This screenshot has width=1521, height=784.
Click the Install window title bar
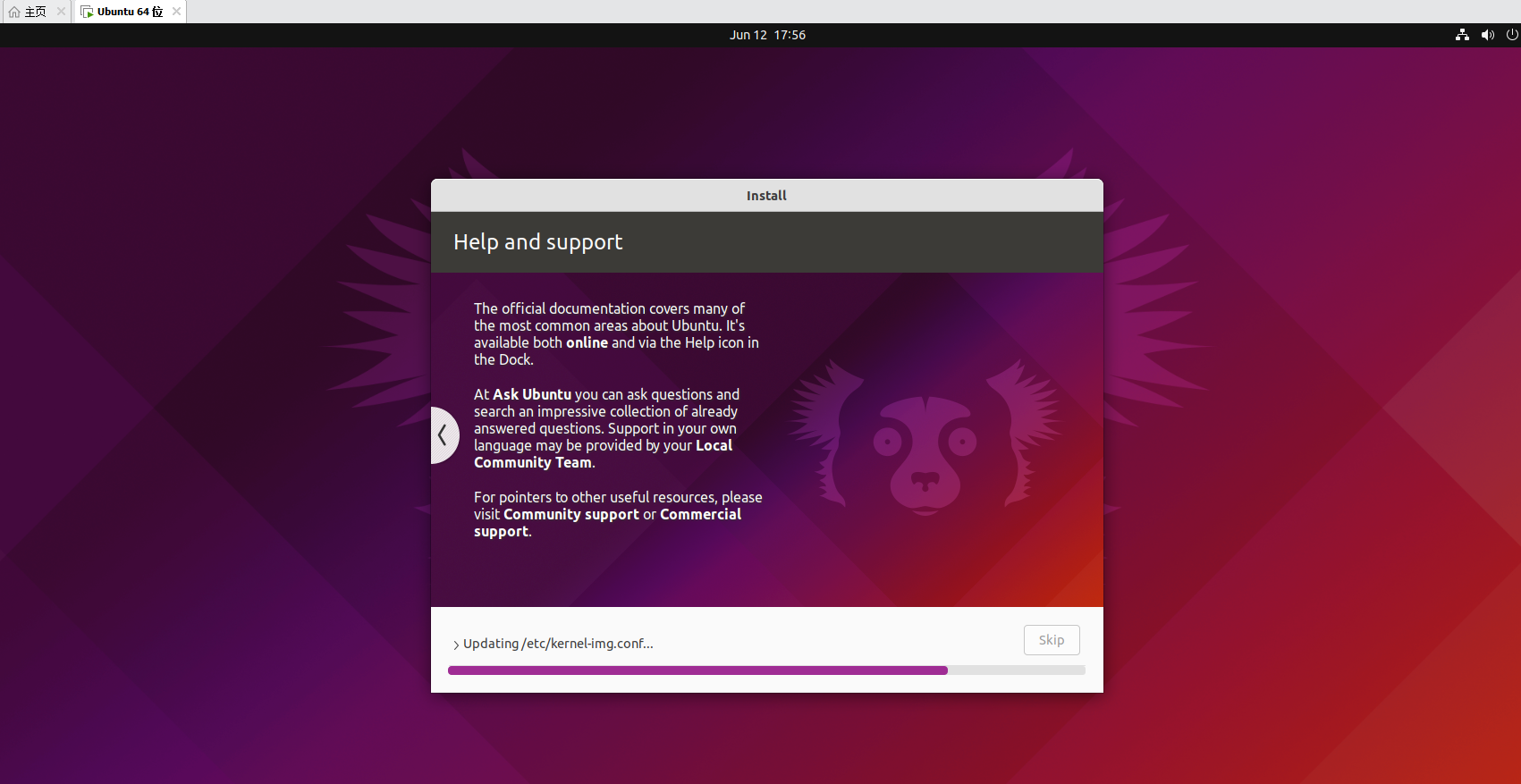click(x=767, y=196)
